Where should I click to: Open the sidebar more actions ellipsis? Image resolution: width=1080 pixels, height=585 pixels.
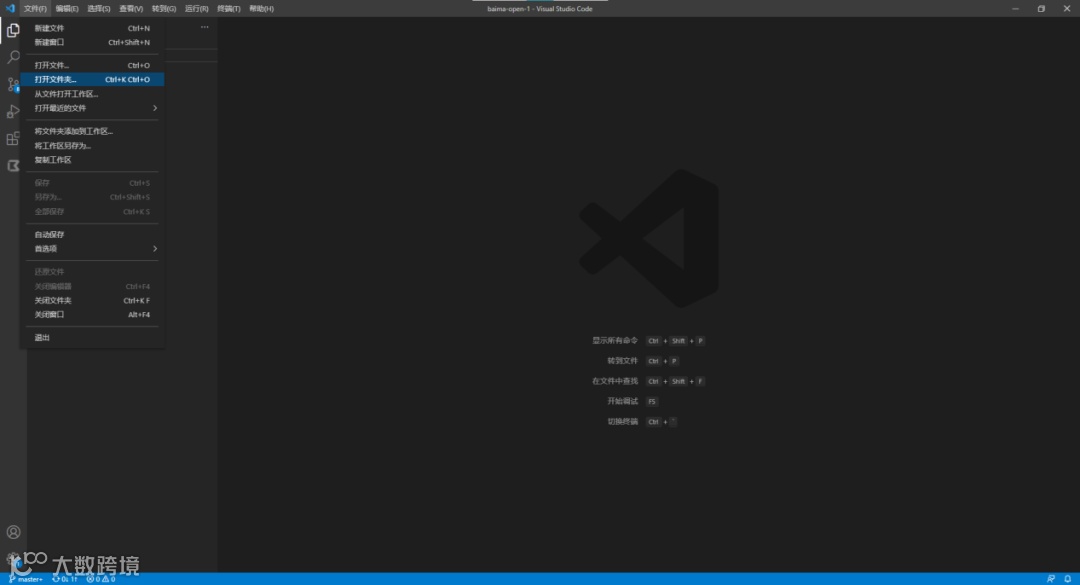pos(205,28)
